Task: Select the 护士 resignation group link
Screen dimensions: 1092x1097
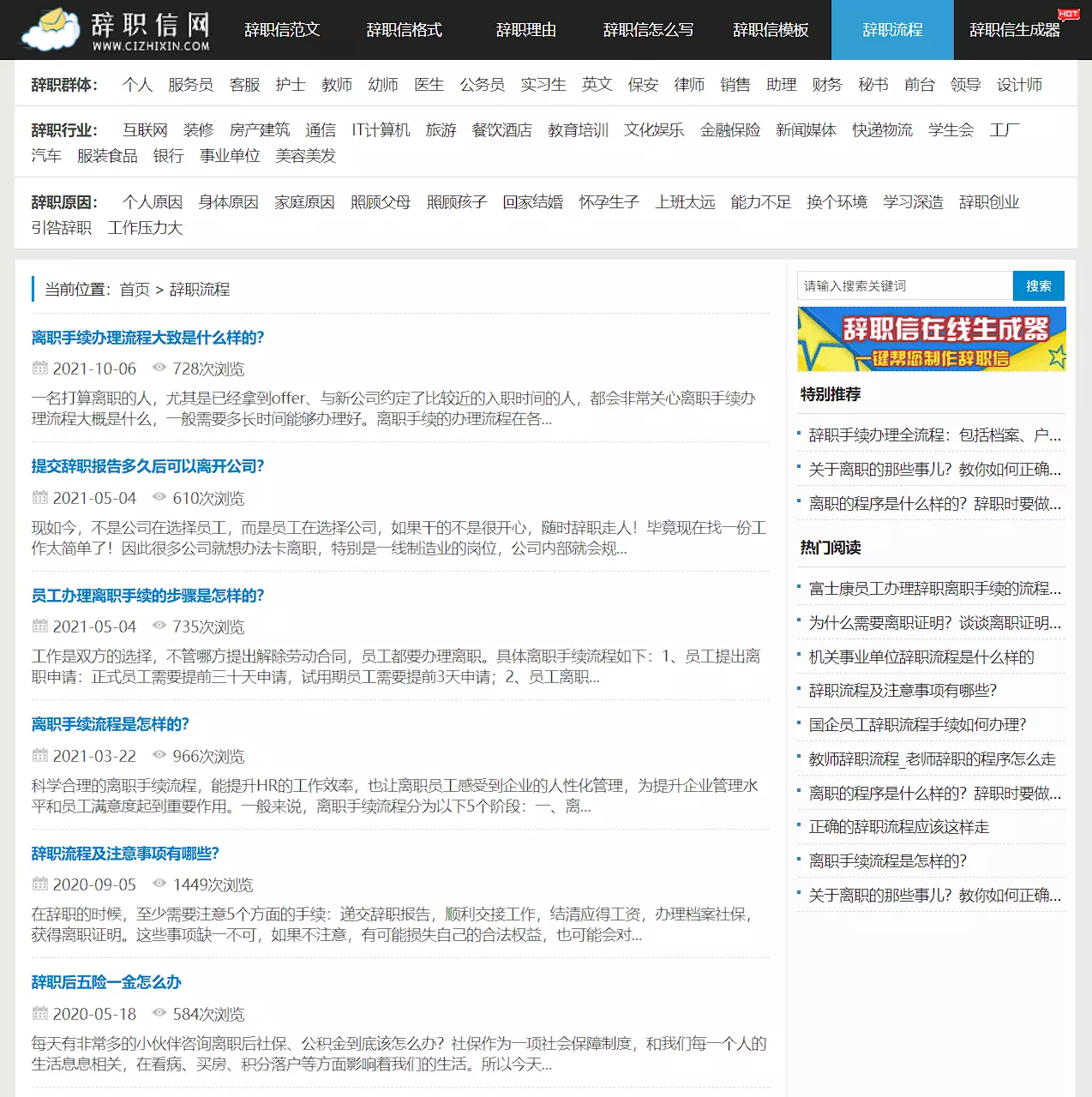Action: point(290,85)
